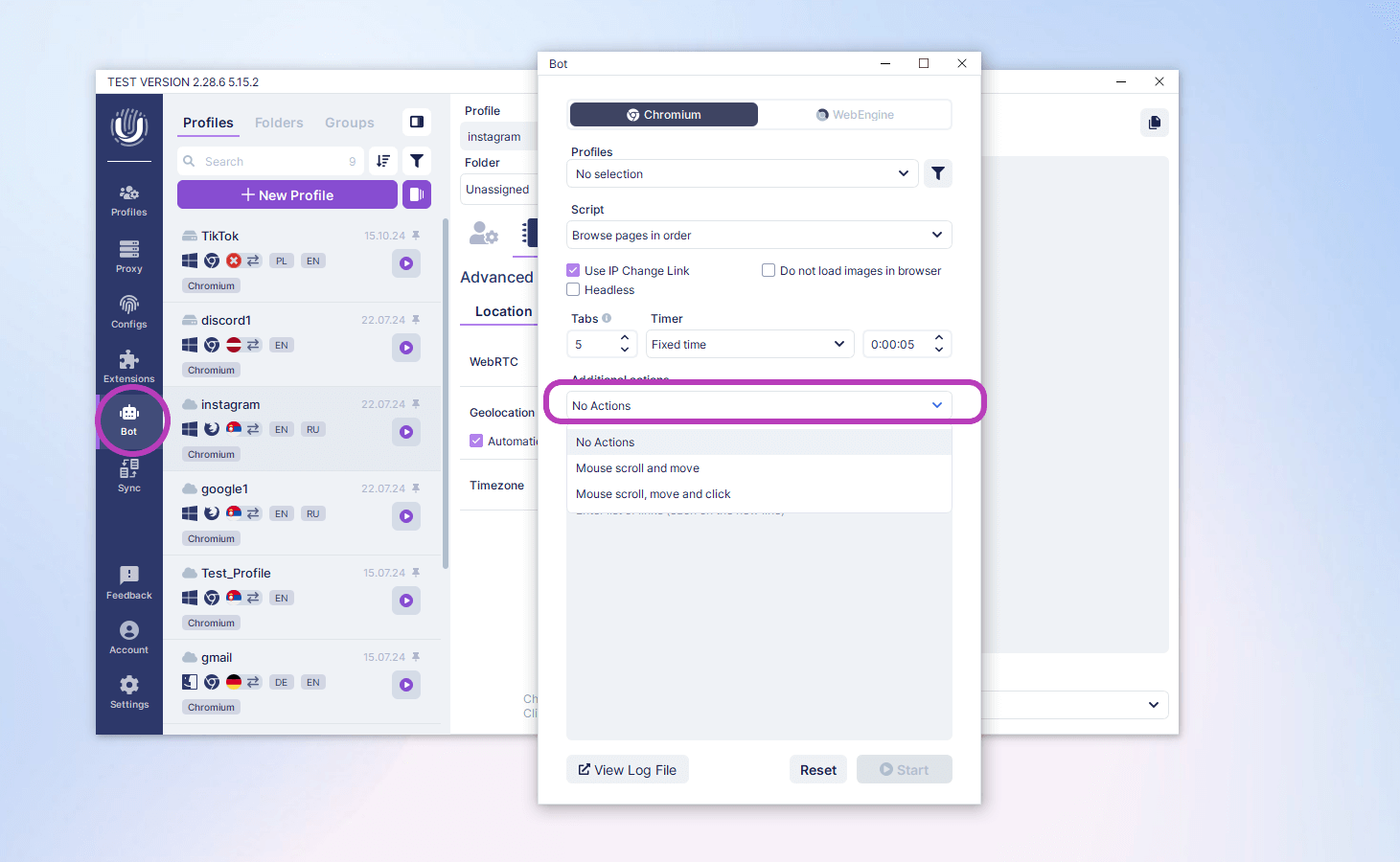Enable the Headless checkbox

point(573,290)
